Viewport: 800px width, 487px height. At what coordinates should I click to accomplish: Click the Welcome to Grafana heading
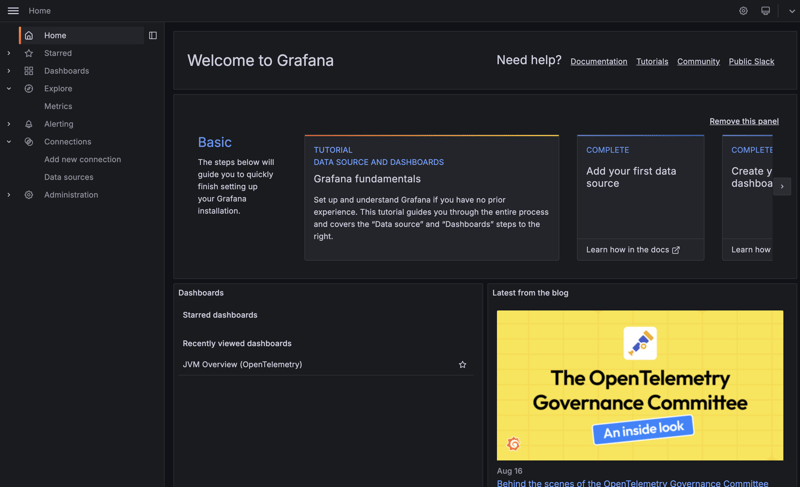click(260, 61)
